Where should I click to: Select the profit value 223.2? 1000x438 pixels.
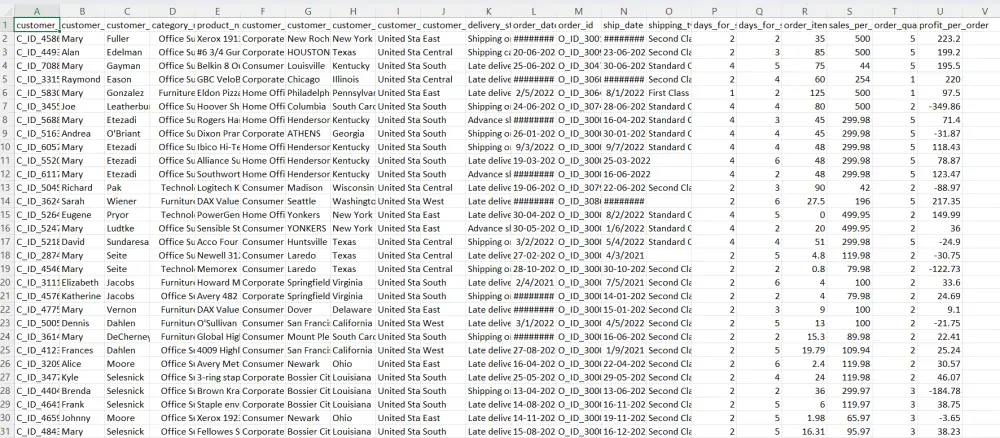(940, 39)
